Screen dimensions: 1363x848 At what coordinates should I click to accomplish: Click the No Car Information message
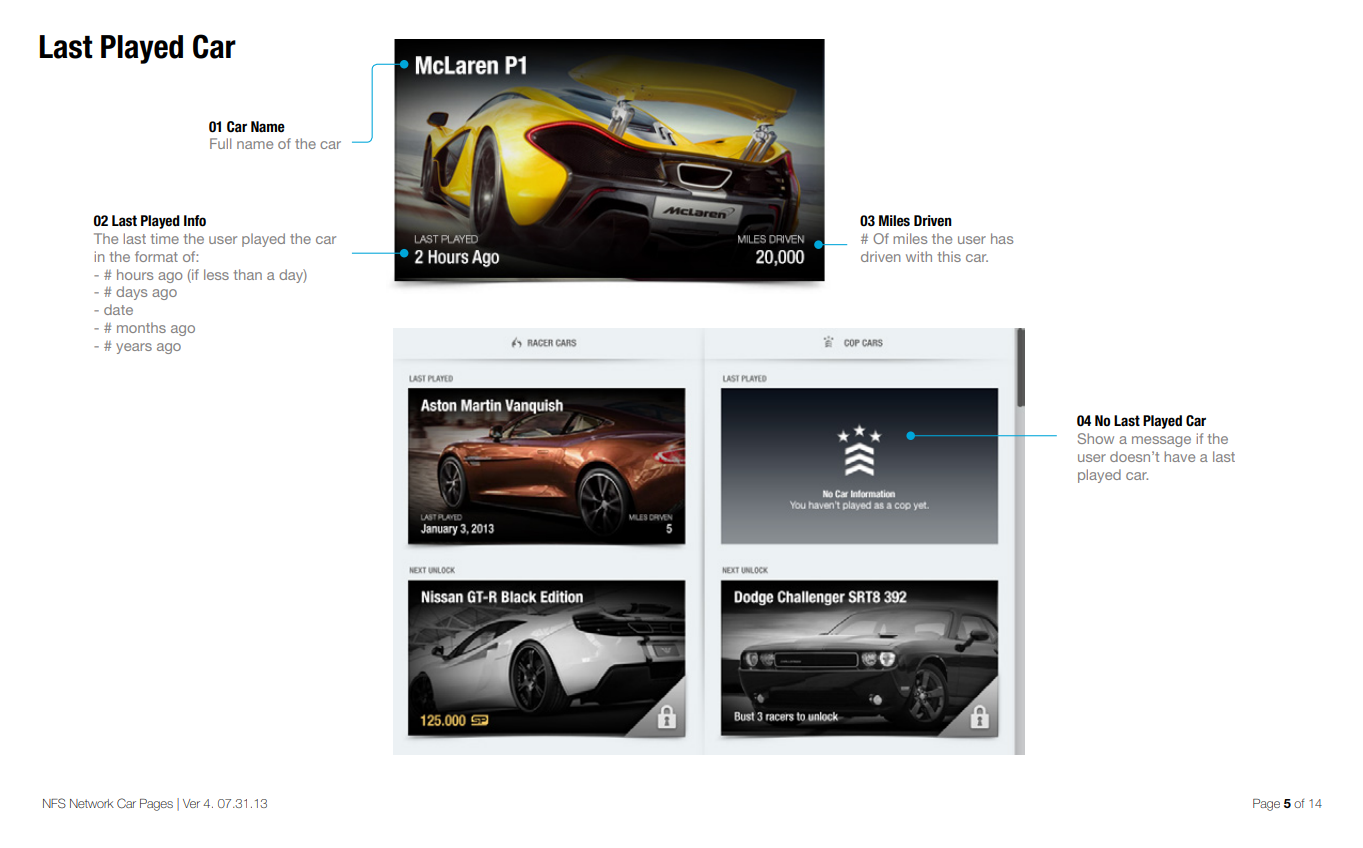pos(859,500)
